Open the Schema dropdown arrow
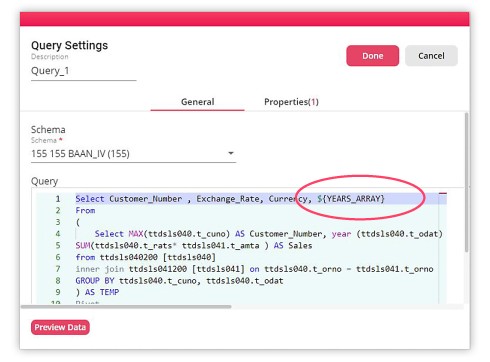This screenshot has height=362, width=490. point(231,153)
